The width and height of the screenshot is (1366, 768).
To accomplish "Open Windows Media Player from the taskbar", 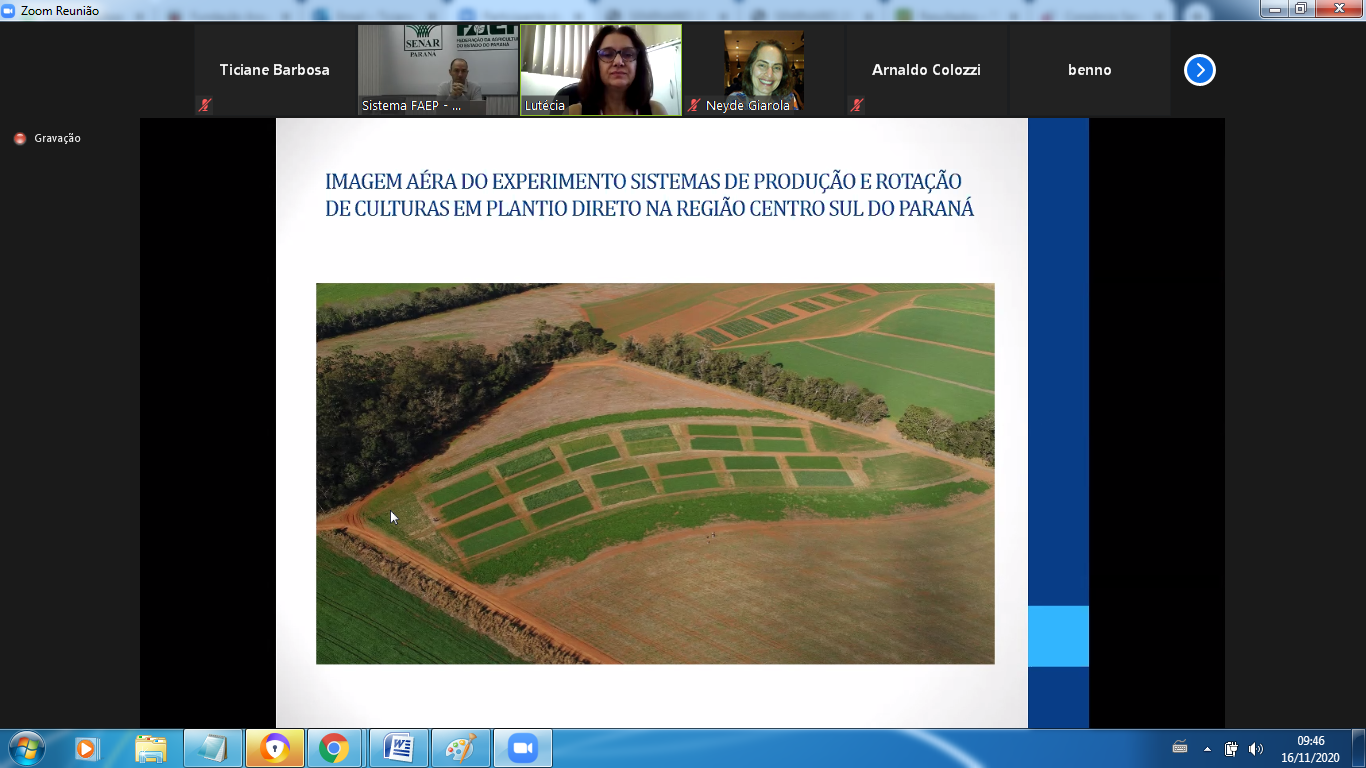I will coord(87,748).
